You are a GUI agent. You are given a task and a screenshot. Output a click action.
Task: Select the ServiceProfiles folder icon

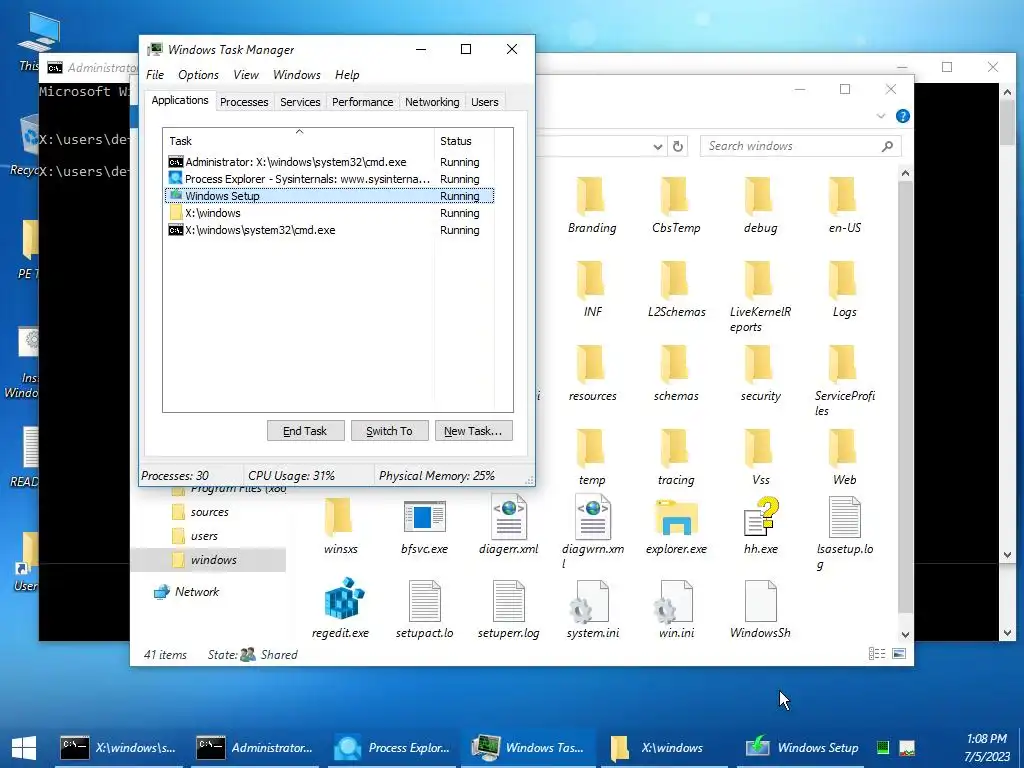(843, 364)
